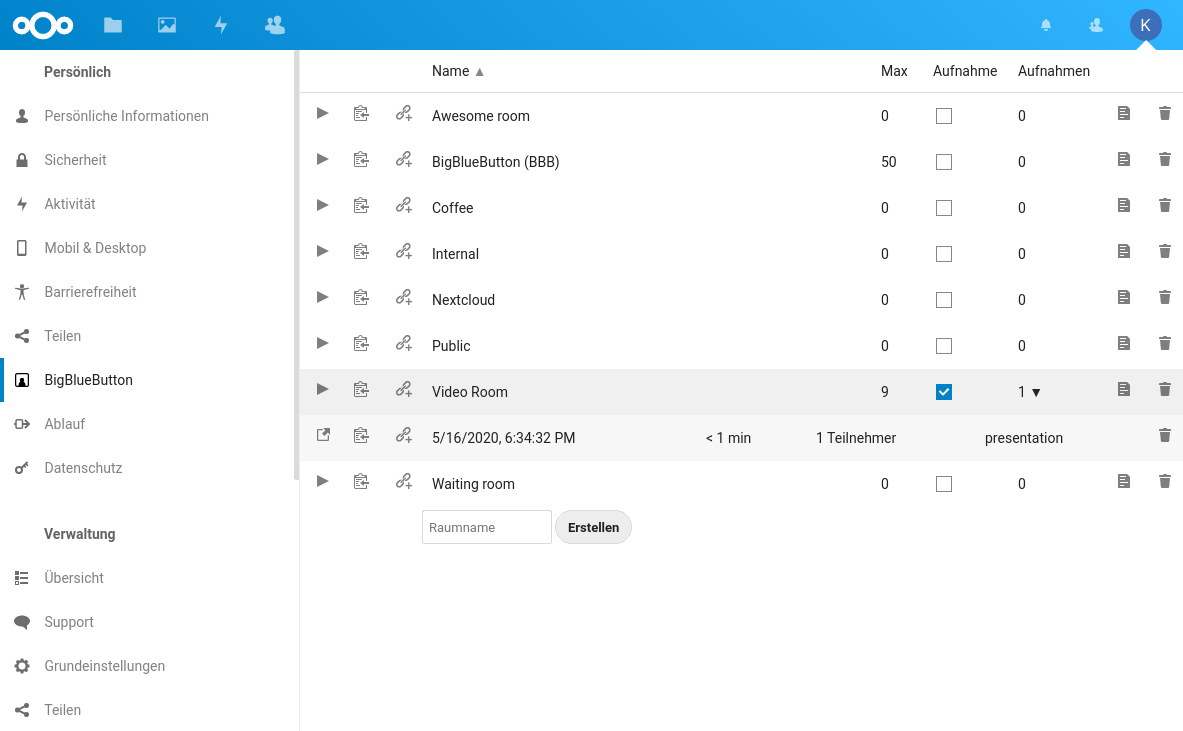Start the Nextcloud room

click(x=322, y=297)
